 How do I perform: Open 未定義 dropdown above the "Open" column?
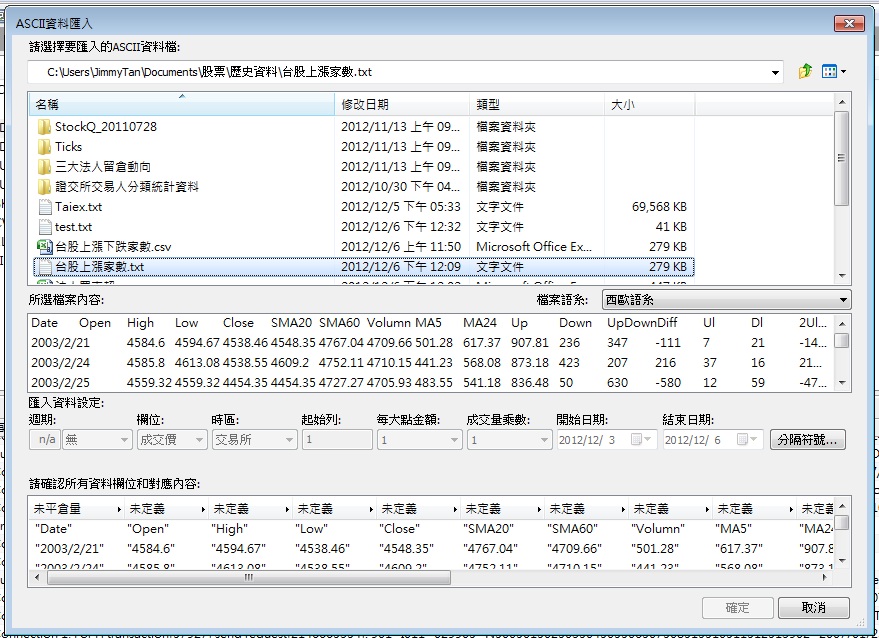pyautogui.click(x=203, y=510)
